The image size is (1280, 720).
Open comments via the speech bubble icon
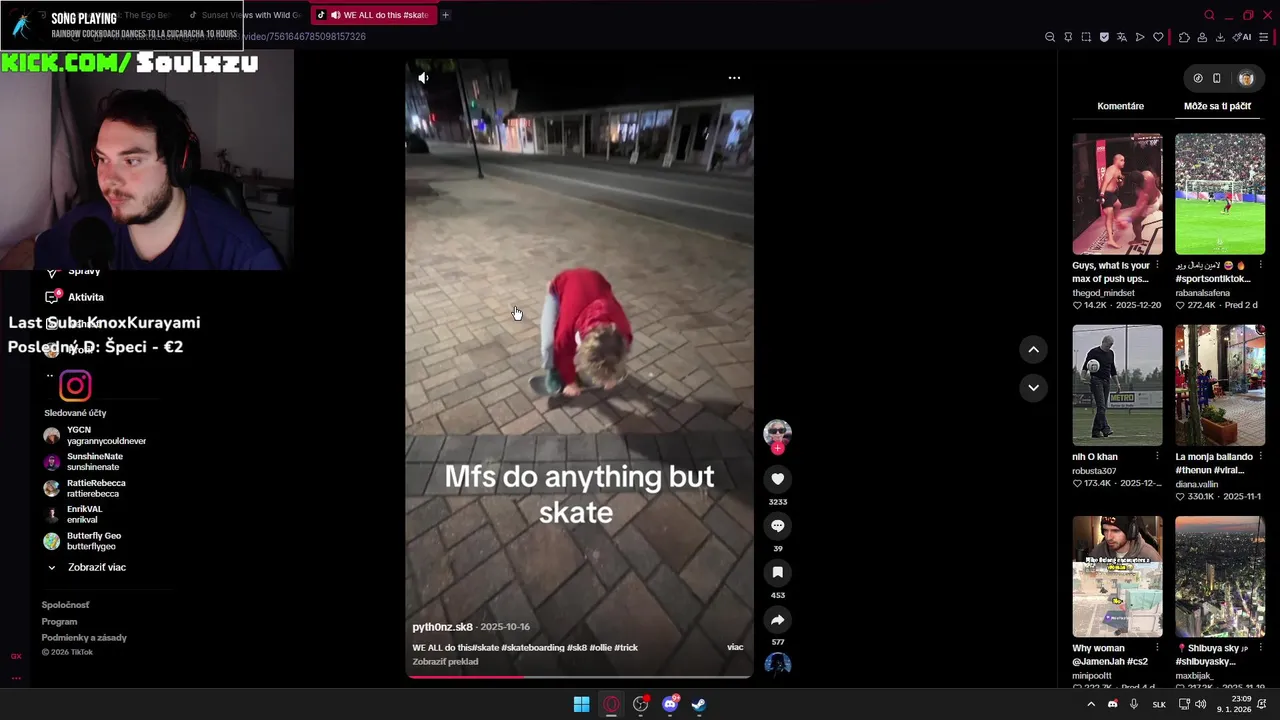click(777, 526)
